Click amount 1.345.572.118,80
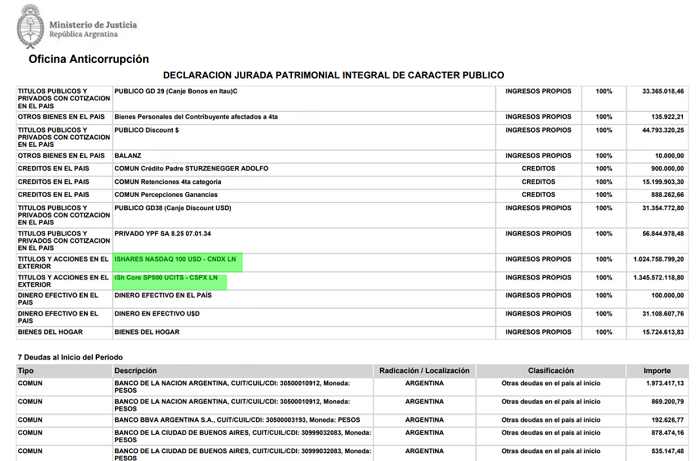Screen dimensions: 700x461 tap(658, 278)
